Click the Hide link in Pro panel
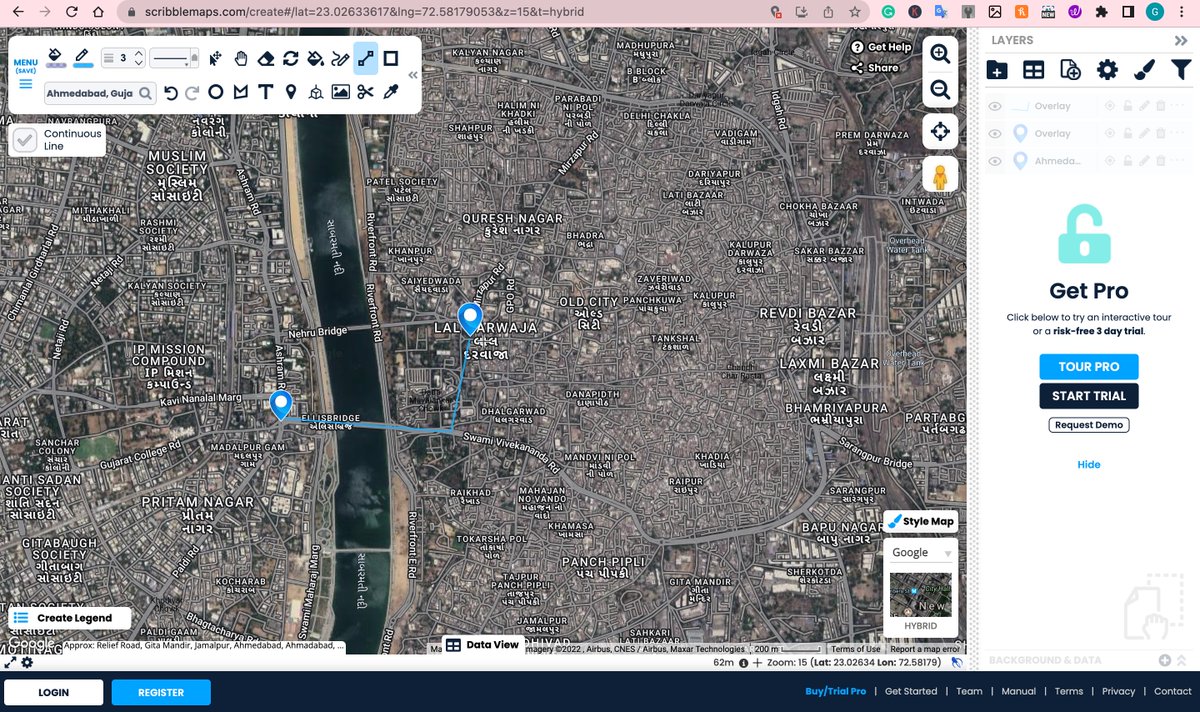The height and width of the screenshot is (712, 1200). pos(1089,465)
